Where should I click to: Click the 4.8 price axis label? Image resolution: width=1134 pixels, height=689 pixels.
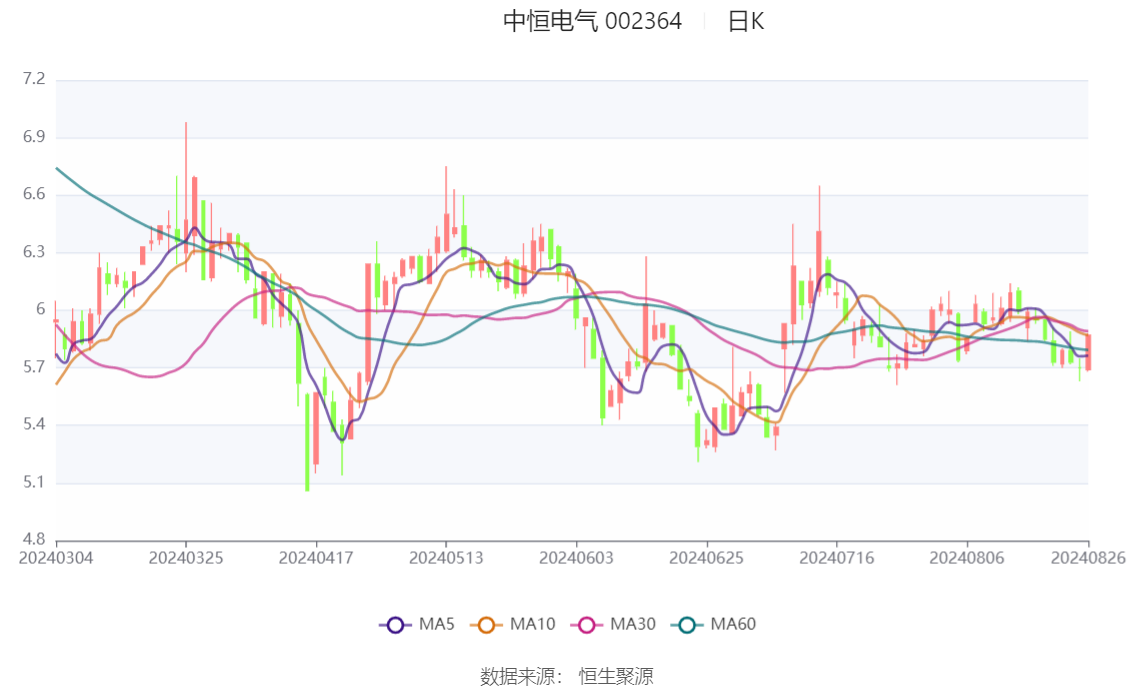click(34, 539)
